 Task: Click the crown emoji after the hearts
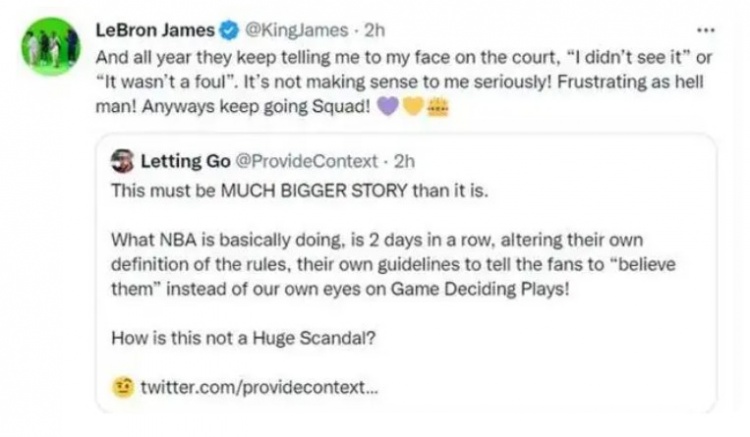[436, 110]
